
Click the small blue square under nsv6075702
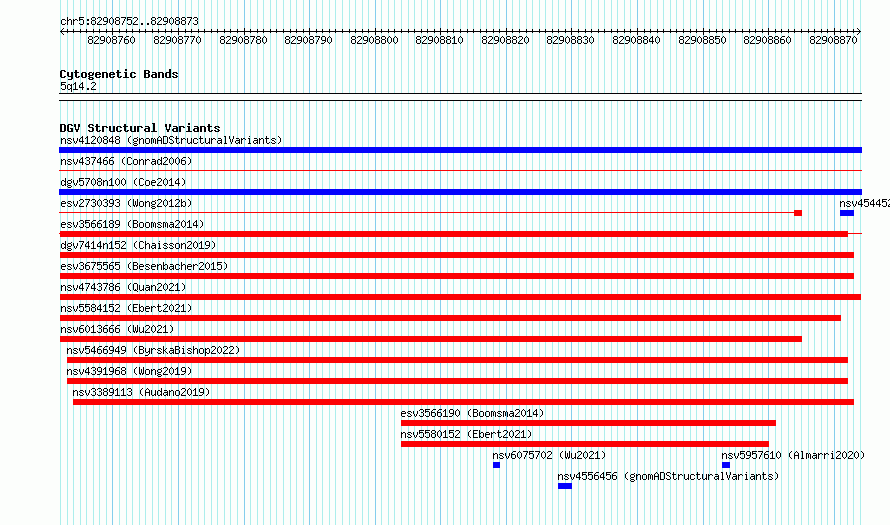pos(497,465)
